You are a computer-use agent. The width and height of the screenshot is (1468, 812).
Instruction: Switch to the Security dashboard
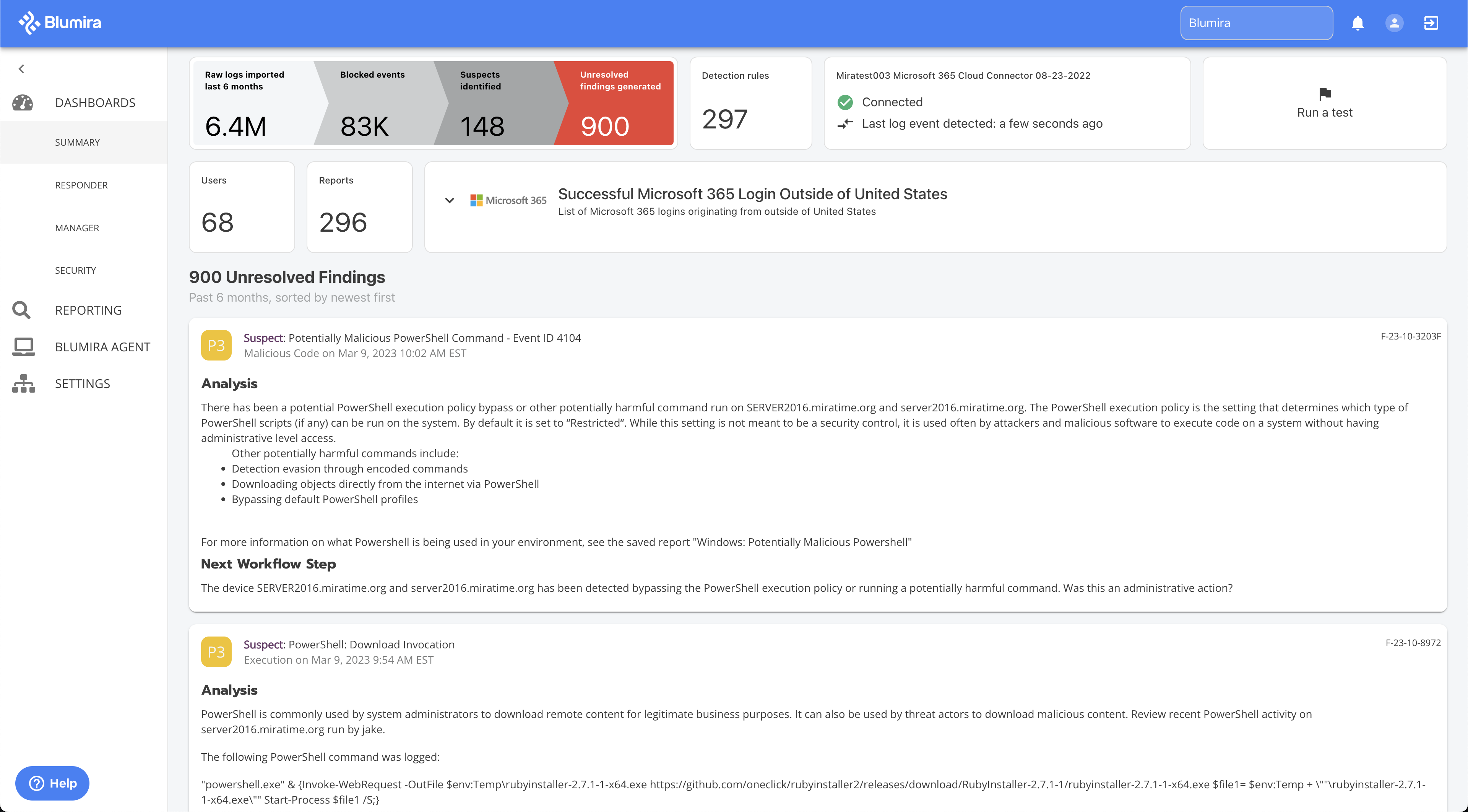point(75,270)
